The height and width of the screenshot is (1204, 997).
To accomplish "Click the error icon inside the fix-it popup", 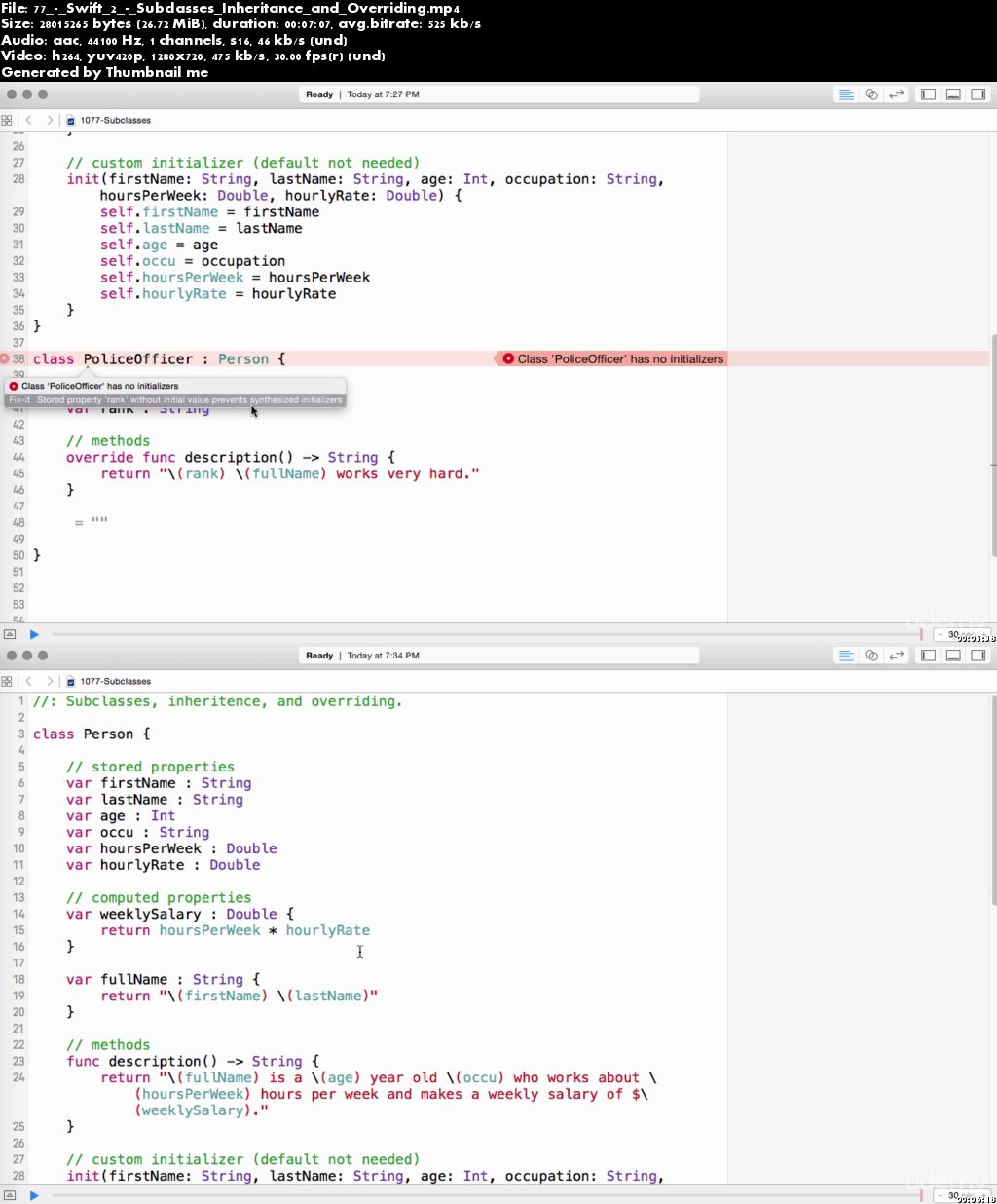I will (x=14, y=386).
